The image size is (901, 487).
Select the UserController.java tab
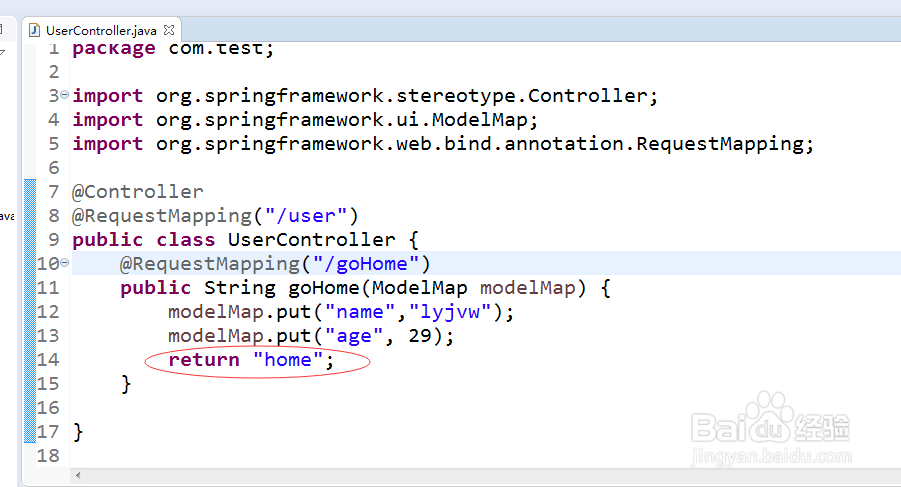pos(100,31)
